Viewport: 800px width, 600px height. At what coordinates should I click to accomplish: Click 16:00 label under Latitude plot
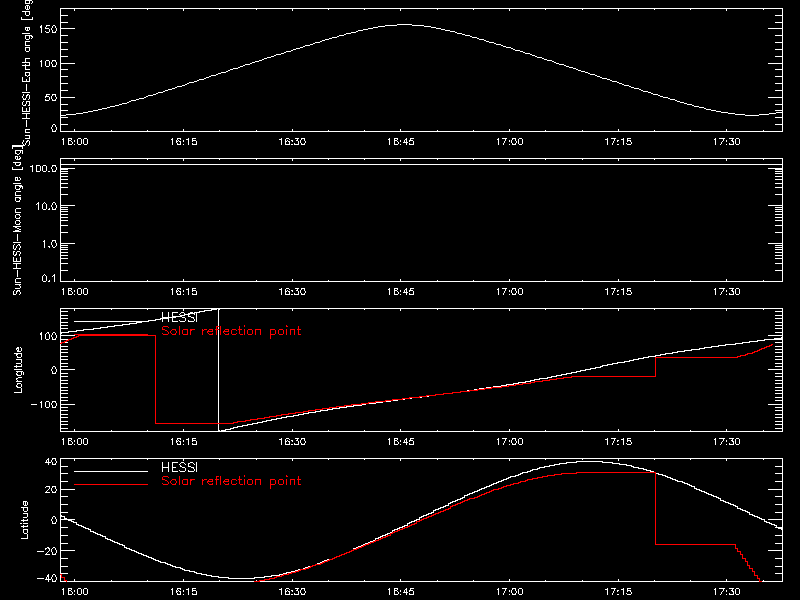click(74, 592)
